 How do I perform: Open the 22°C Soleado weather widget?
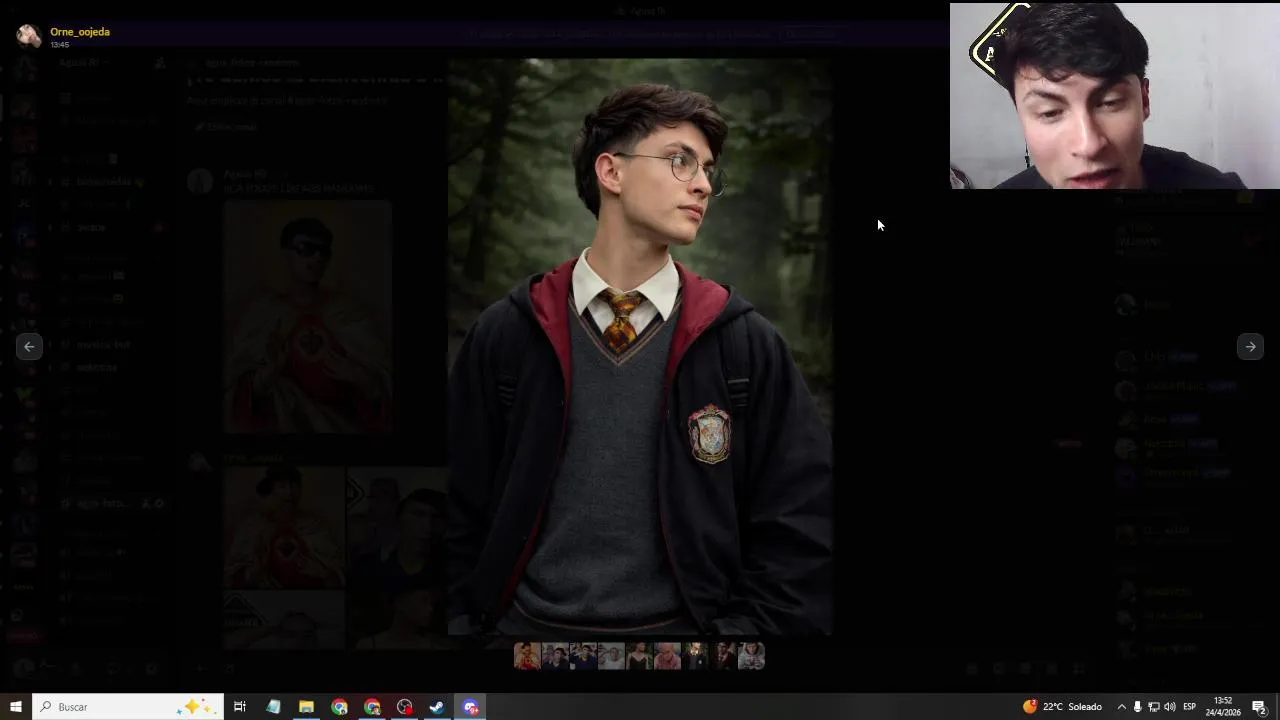point(1062,707)
